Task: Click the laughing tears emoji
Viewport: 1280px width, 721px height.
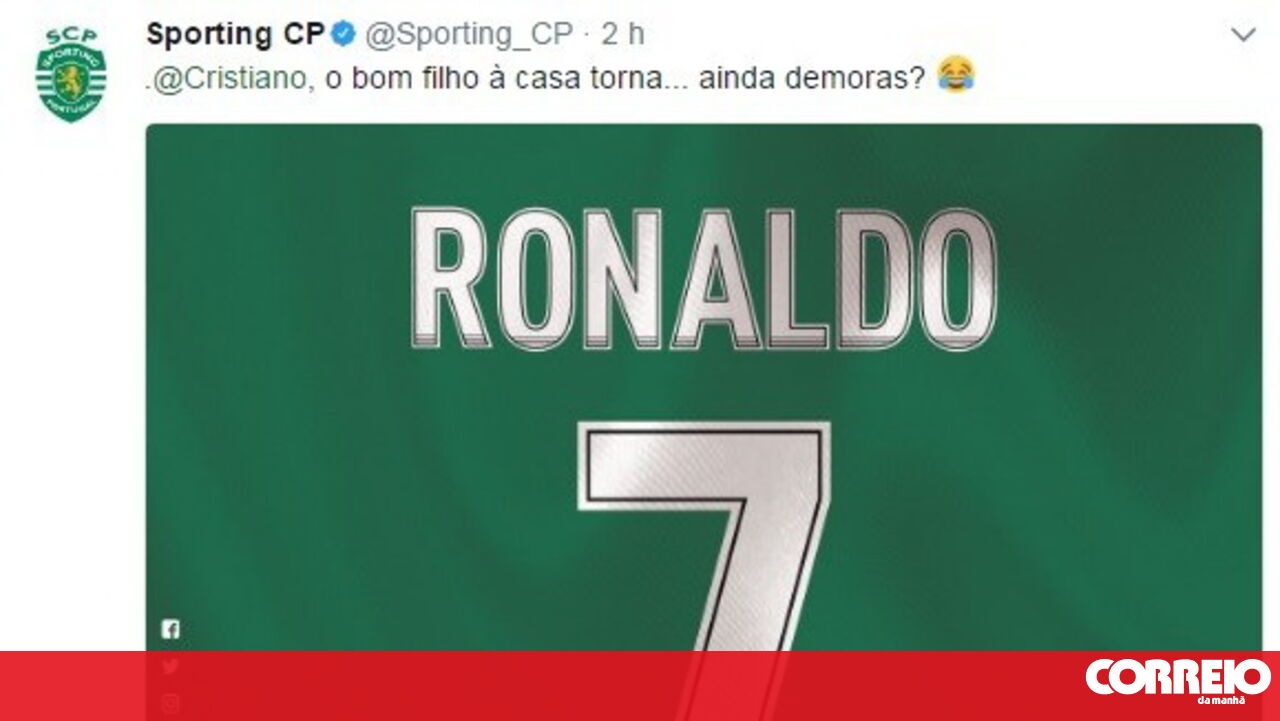Action: point(956,76)
